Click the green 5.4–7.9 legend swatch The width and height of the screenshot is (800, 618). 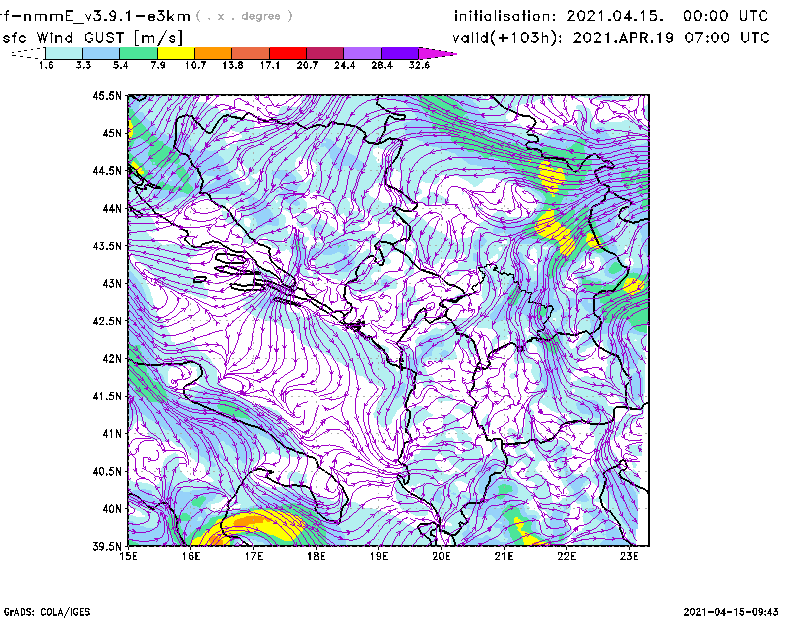click(x=138, y=53)
